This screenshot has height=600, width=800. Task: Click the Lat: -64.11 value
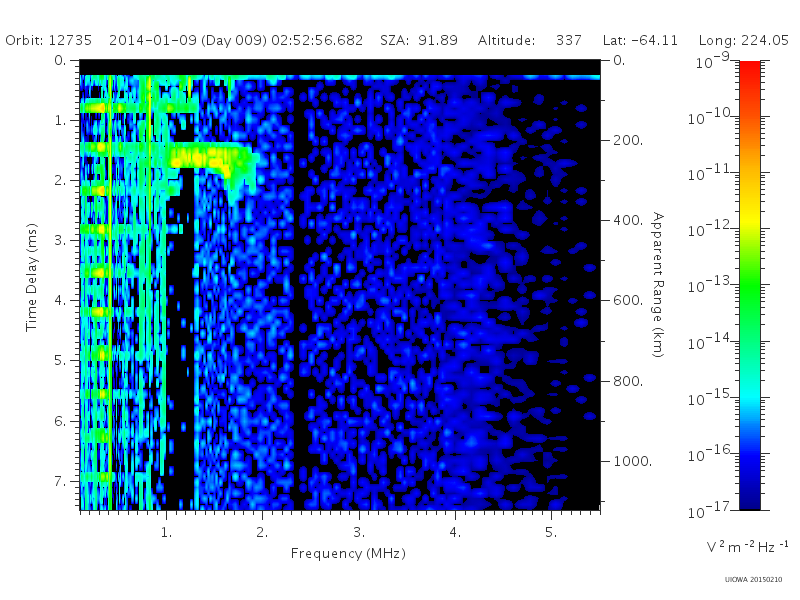click(640, 40)
